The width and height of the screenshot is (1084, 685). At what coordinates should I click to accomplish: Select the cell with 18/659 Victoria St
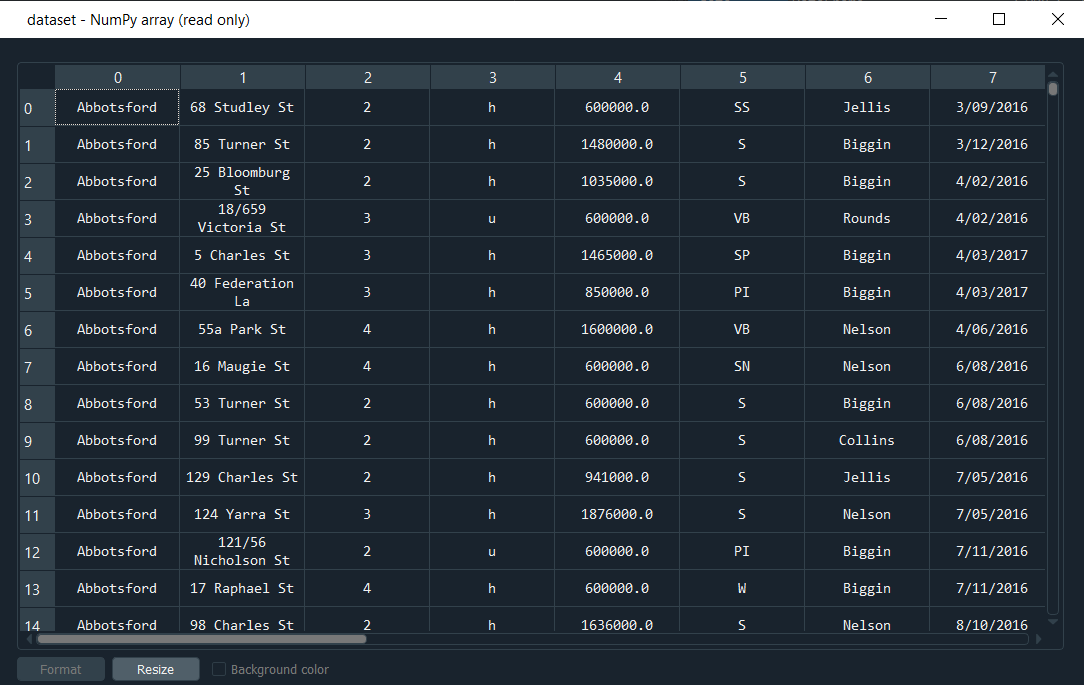click(241, 218)
